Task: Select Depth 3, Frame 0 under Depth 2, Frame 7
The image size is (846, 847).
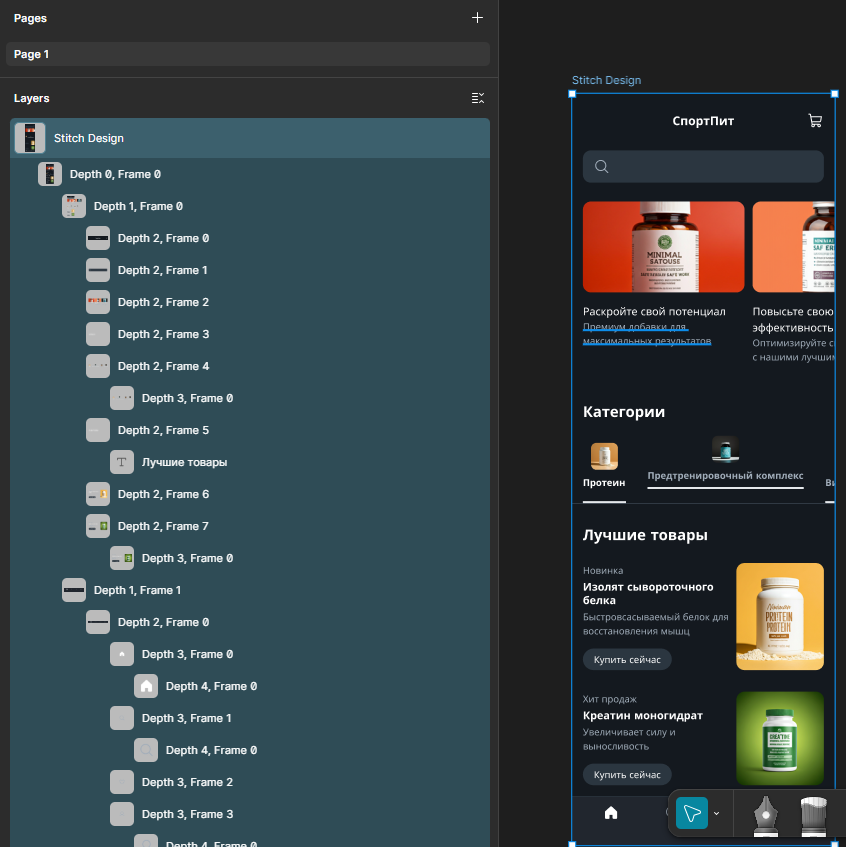Action: click(x=250, y=558)
